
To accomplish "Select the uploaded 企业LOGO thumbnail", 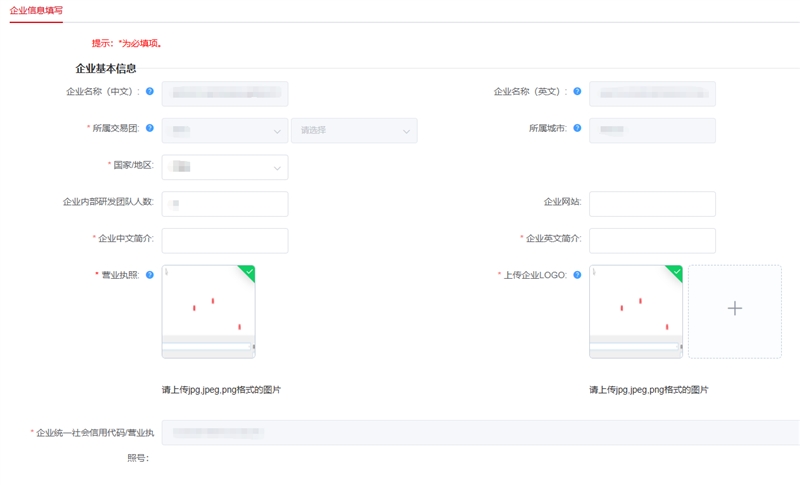I will [636, 312].
